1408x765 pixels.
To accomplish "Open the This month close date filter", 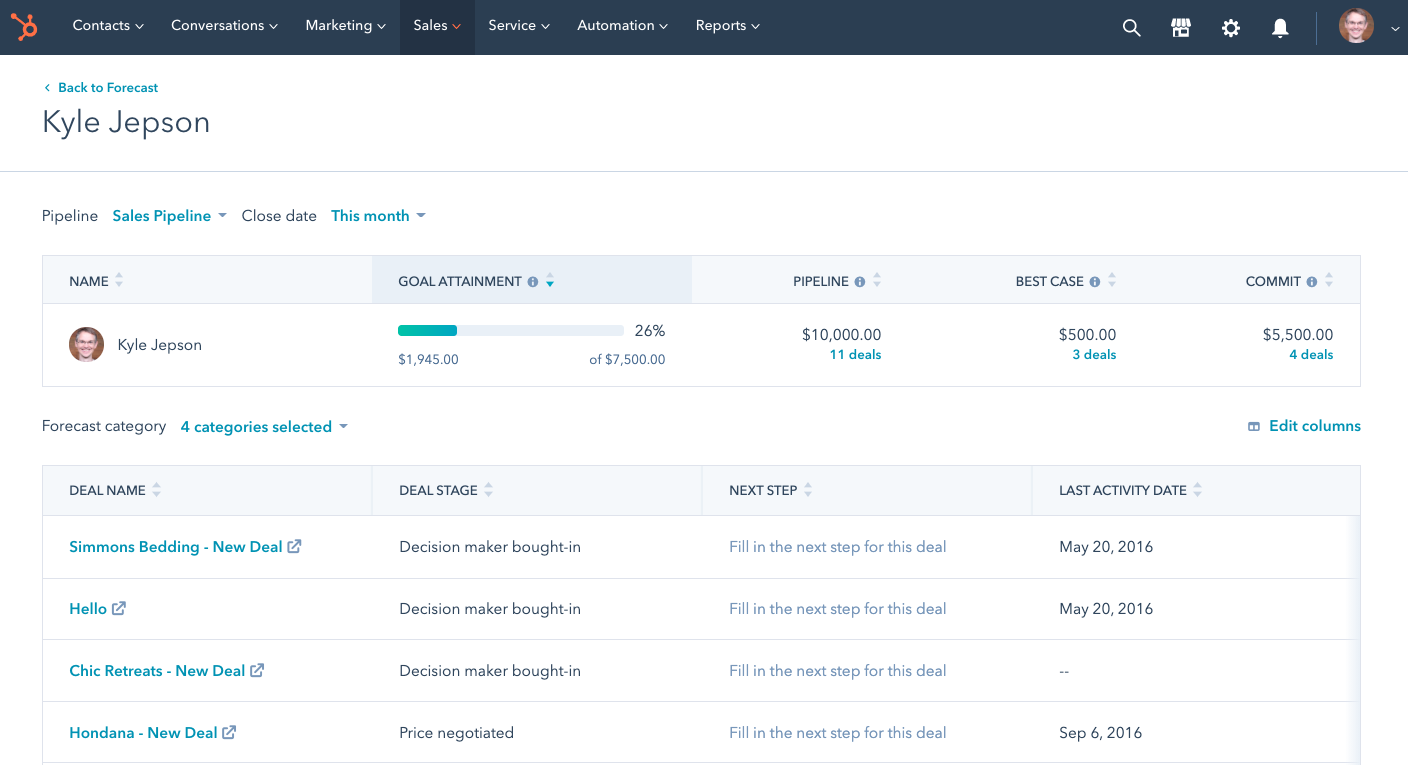I will pos(378,216).
